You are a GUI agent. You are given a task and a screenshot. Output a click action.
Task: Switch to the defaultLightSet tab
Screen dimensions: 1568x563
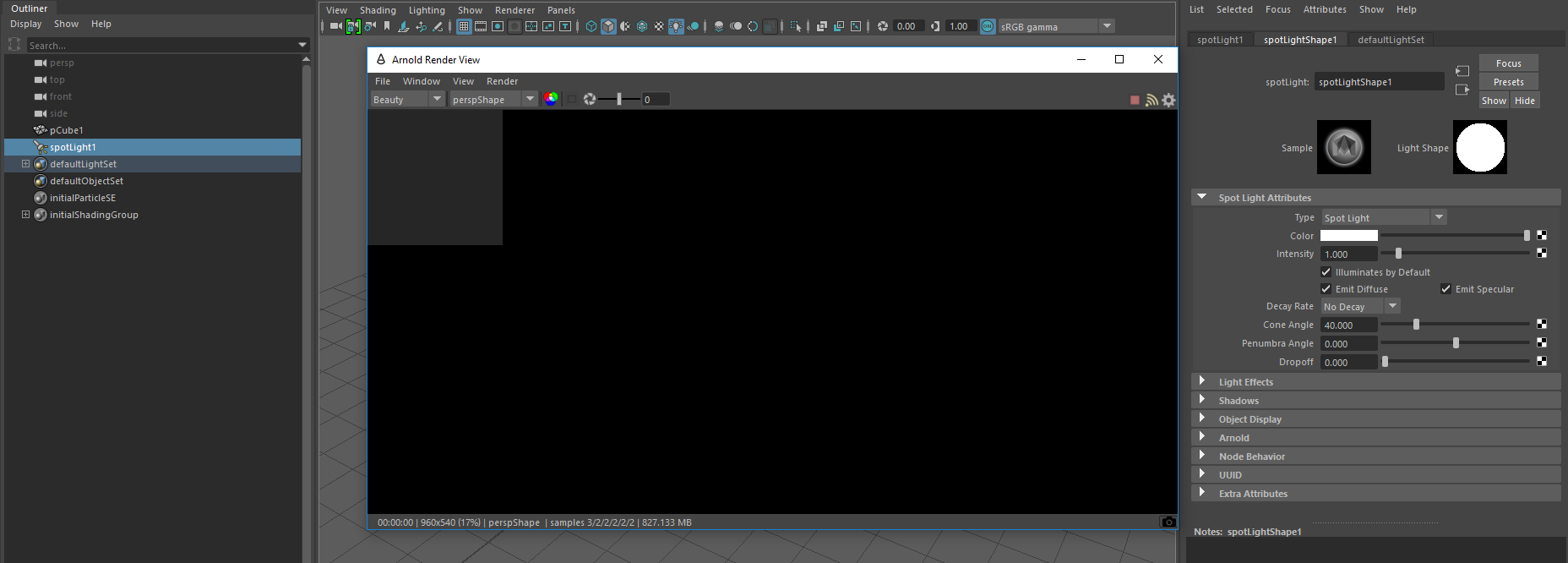tap(1390, 40)
